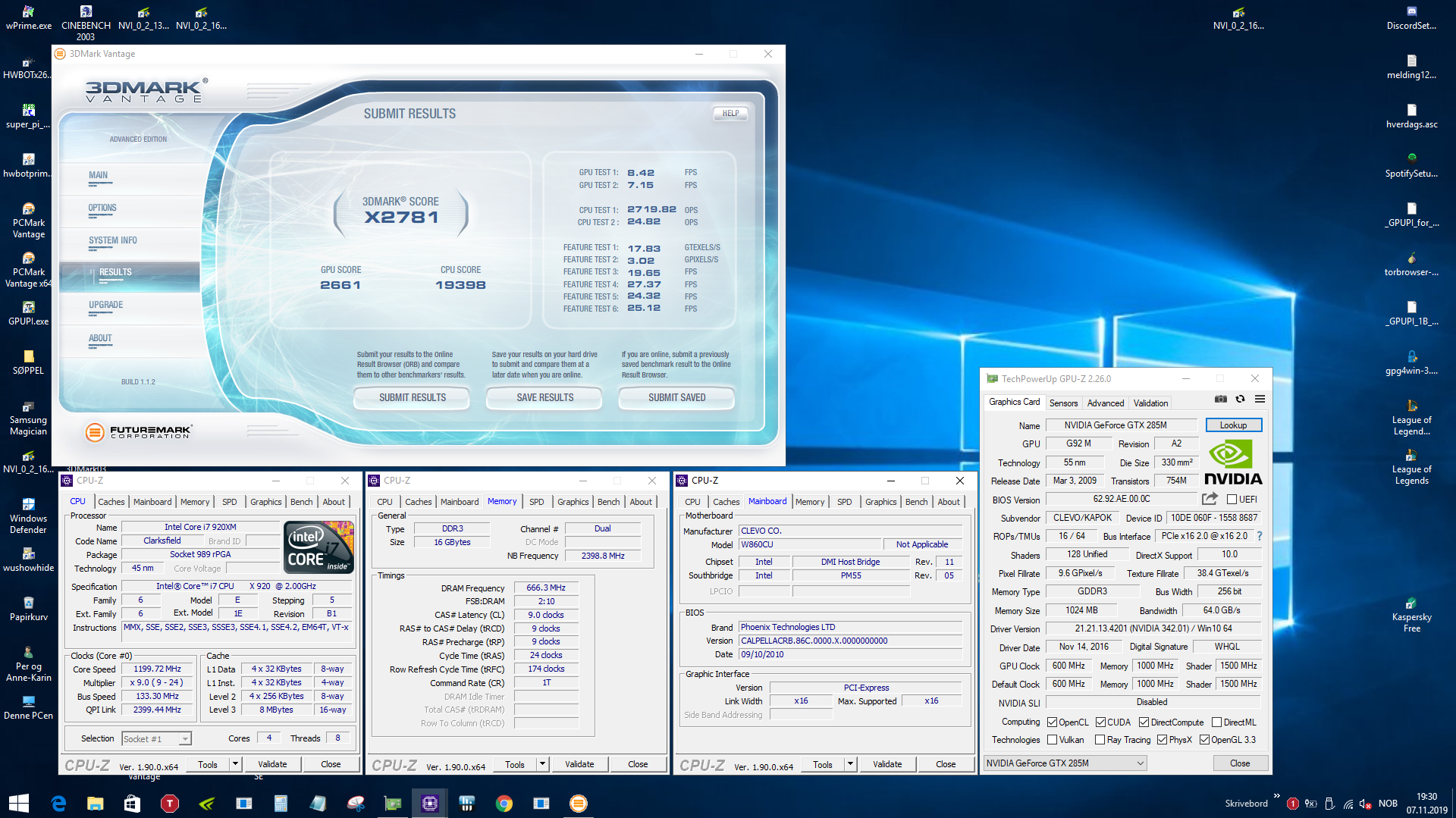Open the Advanced tab in GPU-Z
The image size is (1456, 818).
click(1106, 403)
